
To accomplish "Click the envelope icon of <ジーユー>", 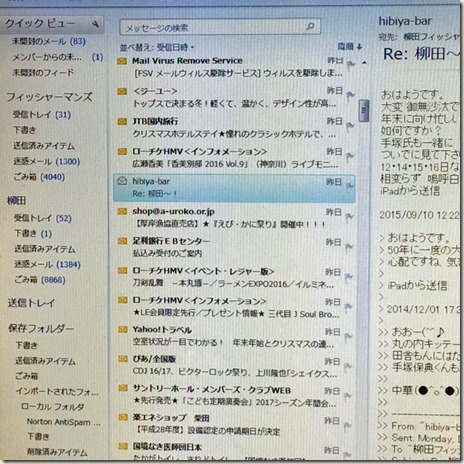I will pos(122,91).
